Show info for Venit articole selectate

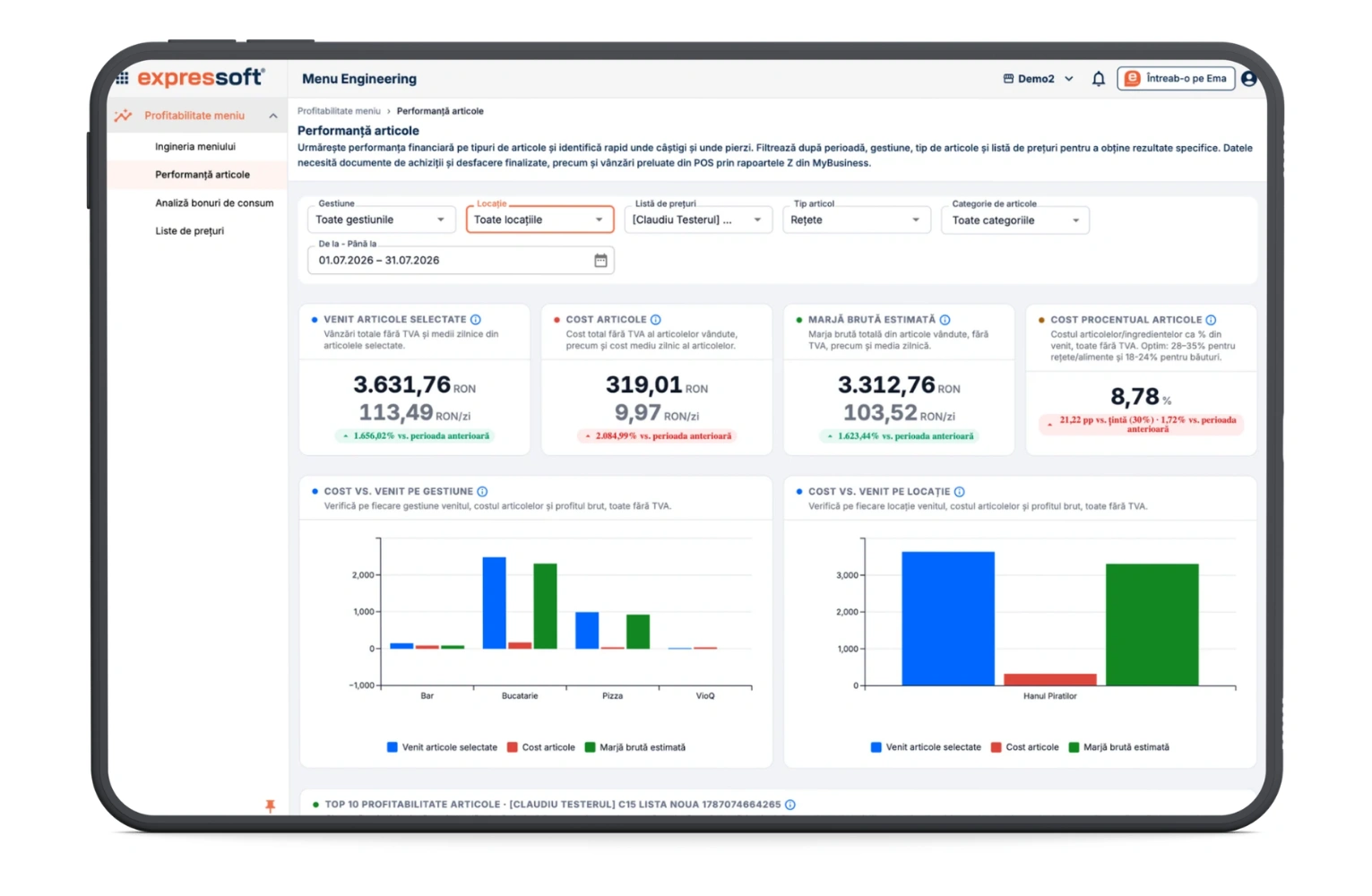pos(476,320)
